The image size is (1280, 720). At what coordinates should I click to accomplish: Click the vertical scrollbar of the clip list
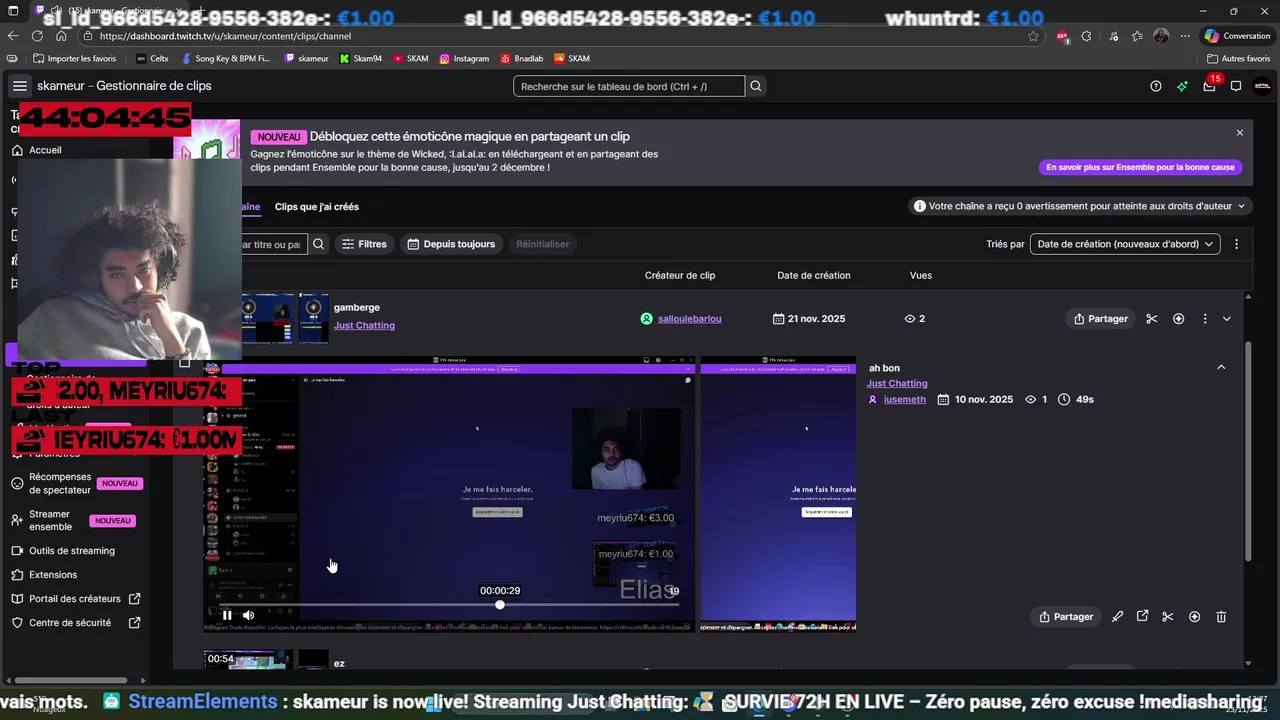(1248, 450)
